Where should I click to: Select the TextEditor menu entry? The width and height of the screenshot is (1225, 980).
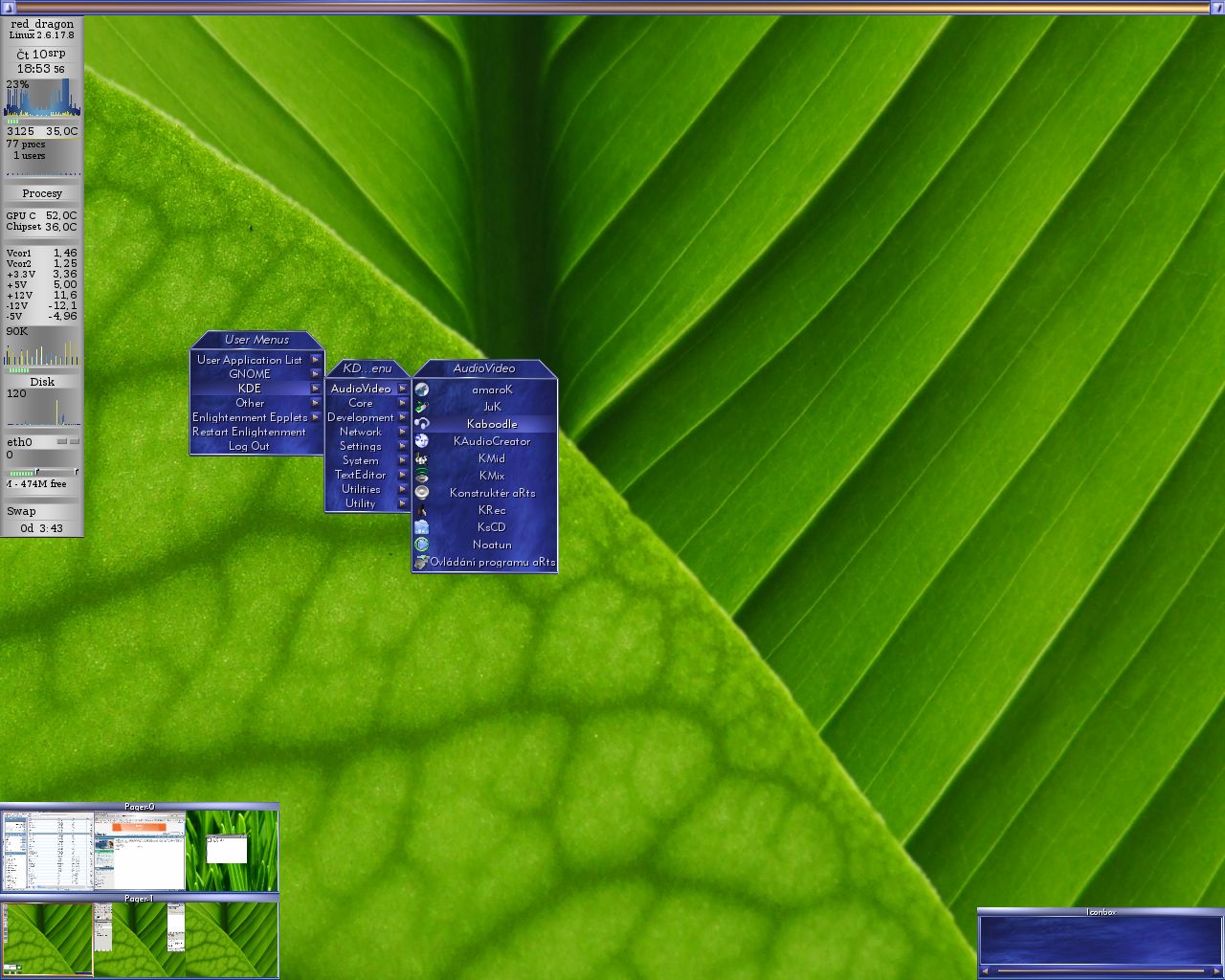[361, 475]
